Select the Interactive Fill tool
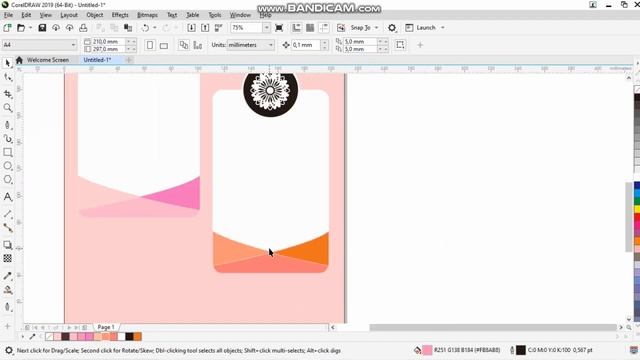640x360 pixels. tap(7, 290)
